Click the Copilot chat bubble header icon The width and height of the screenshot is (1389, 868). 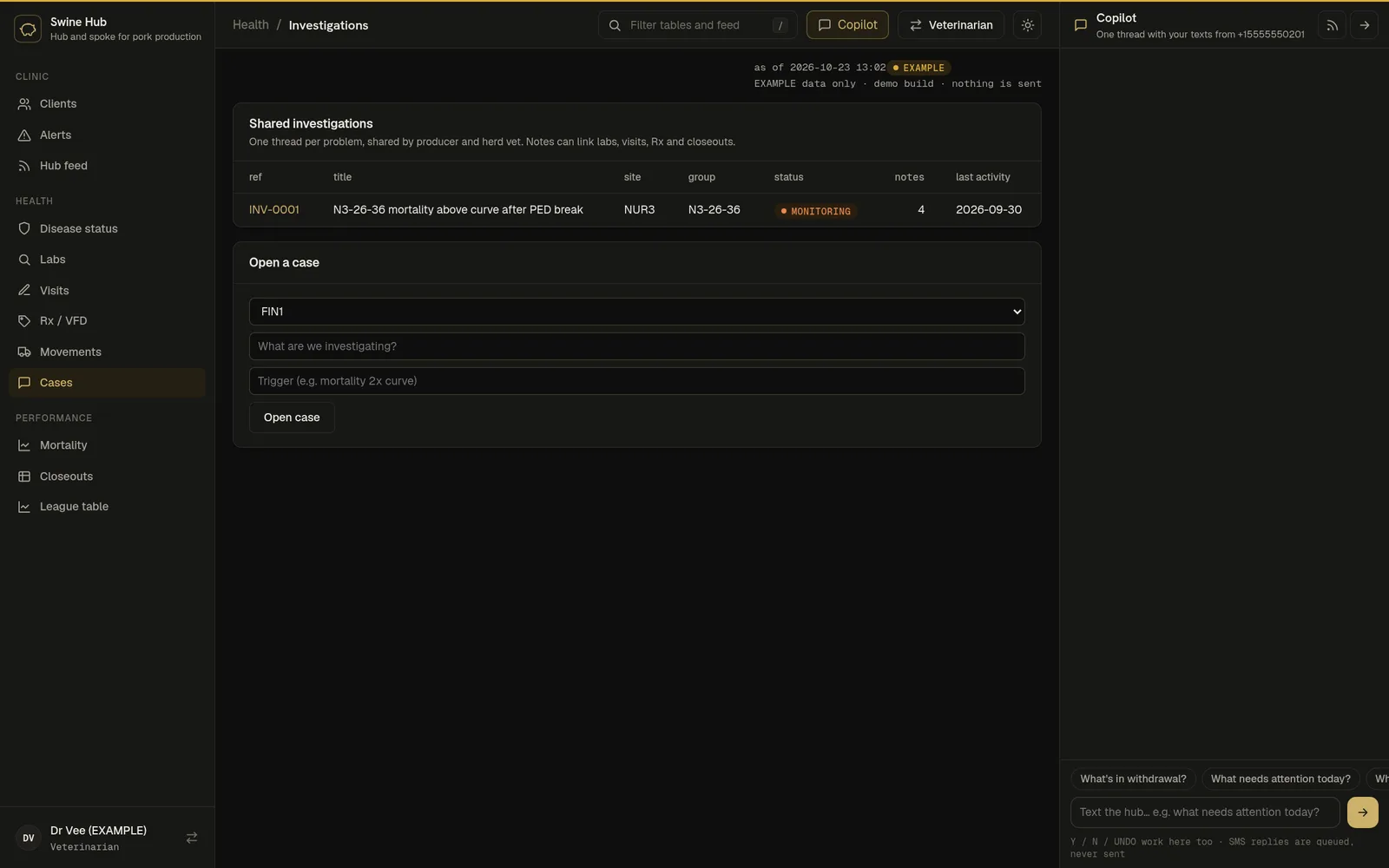1081,25
